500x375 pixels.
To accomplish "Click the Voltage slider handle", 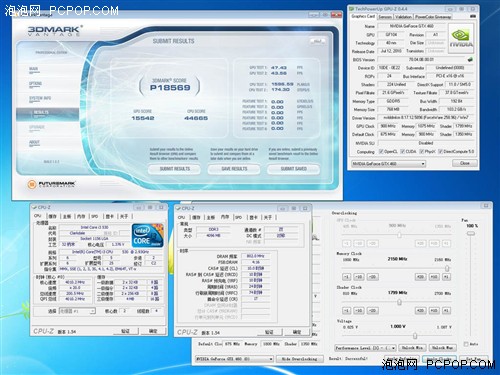I will click(x=415, y=336).
